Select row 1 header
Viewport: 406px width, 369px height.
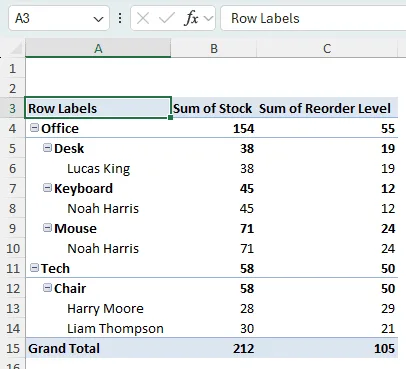pyautogui.click(x=13, y=68)
